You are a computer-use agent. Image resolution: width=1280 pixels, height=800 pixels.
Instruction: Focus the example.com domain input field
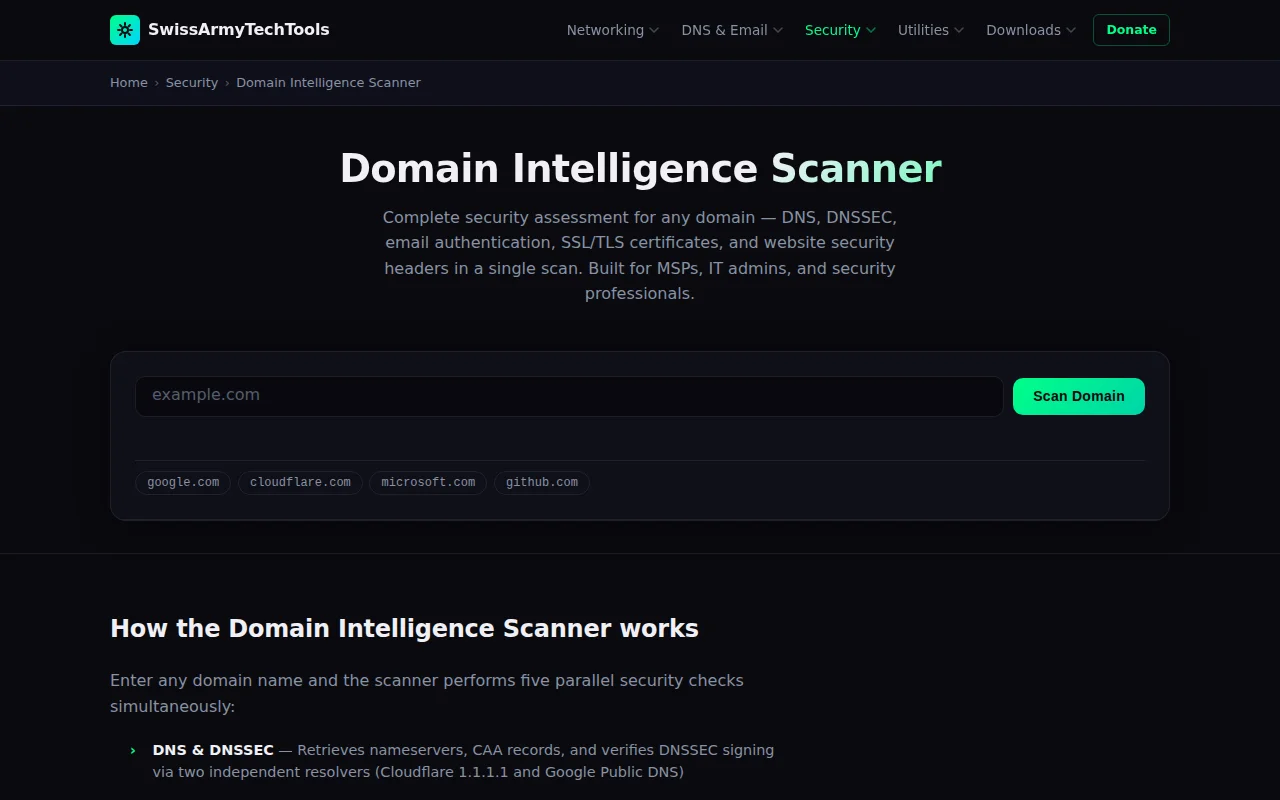[569, 396]
